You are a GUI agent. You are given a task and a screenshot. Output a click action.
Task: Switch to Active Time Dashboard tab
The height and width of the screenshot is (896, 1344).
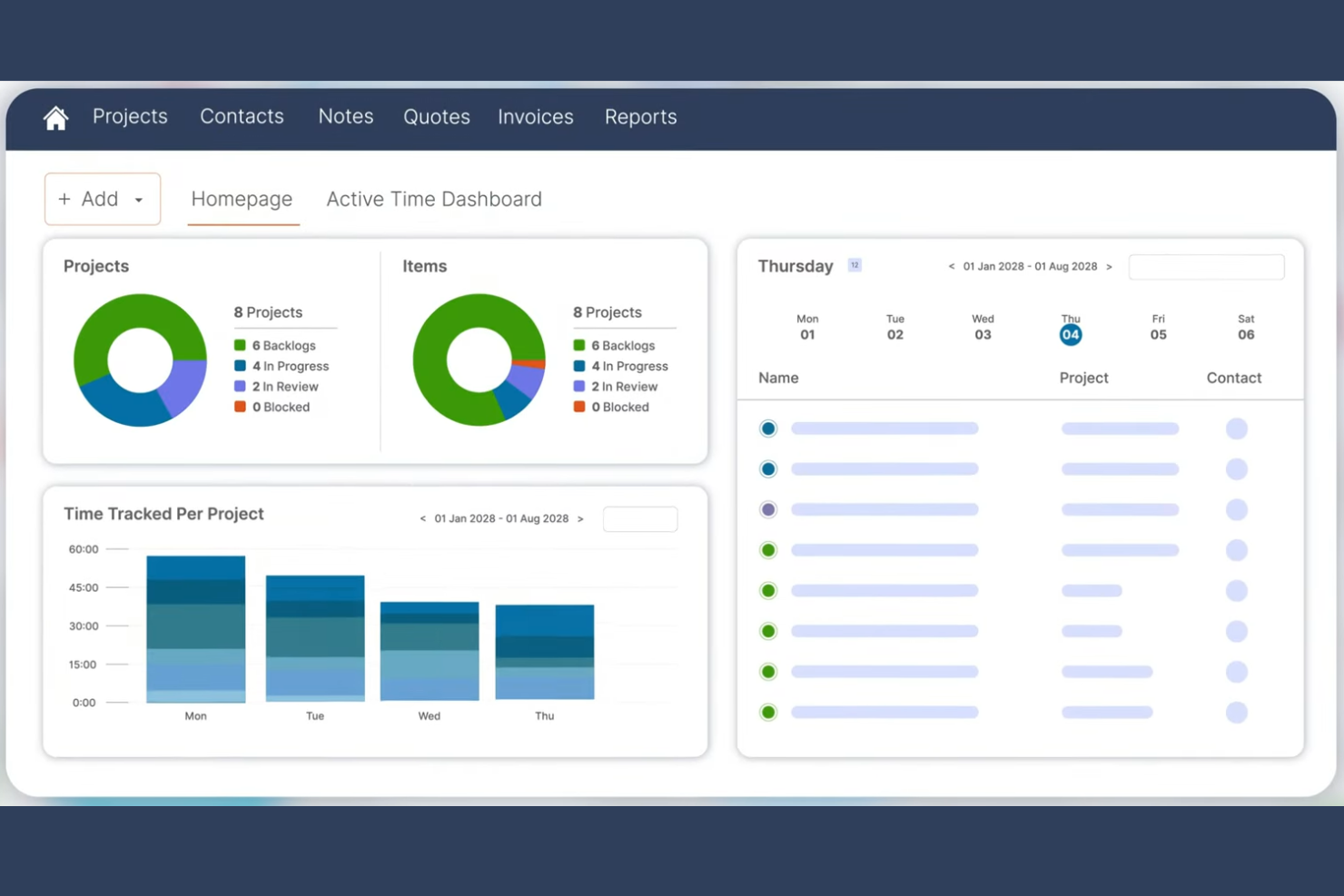point(434,199)
